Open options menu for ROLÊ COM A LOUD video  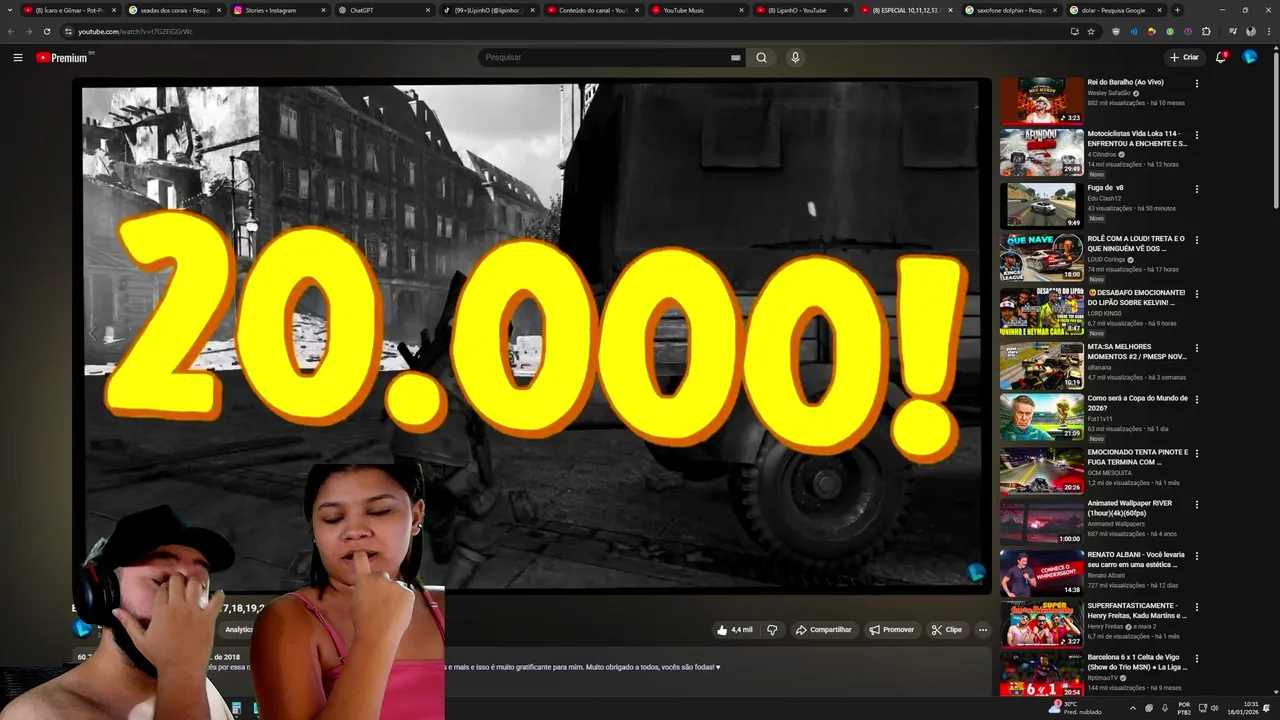click(1197, 240)
